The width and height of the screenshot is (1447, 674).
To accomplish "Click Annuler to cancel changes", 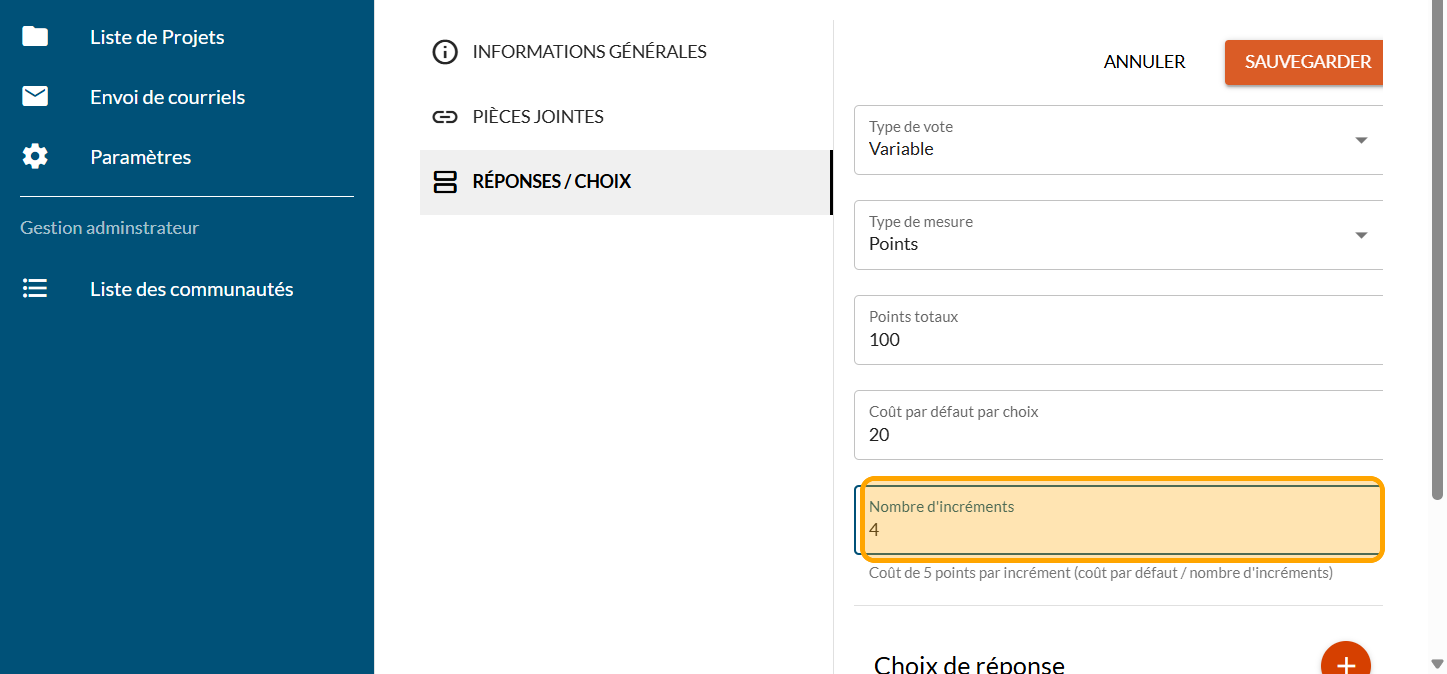I will click(1144, 62).
